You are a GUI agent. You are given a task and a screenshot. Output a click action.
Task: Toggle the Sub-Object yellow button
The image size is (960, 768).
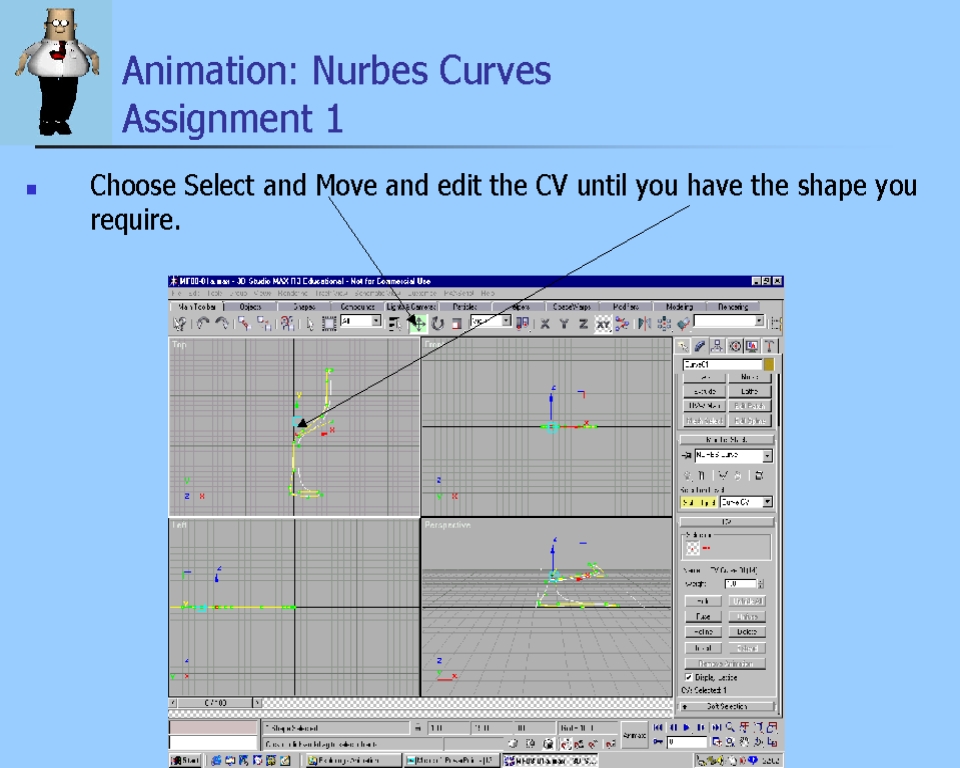coord(698,502)
